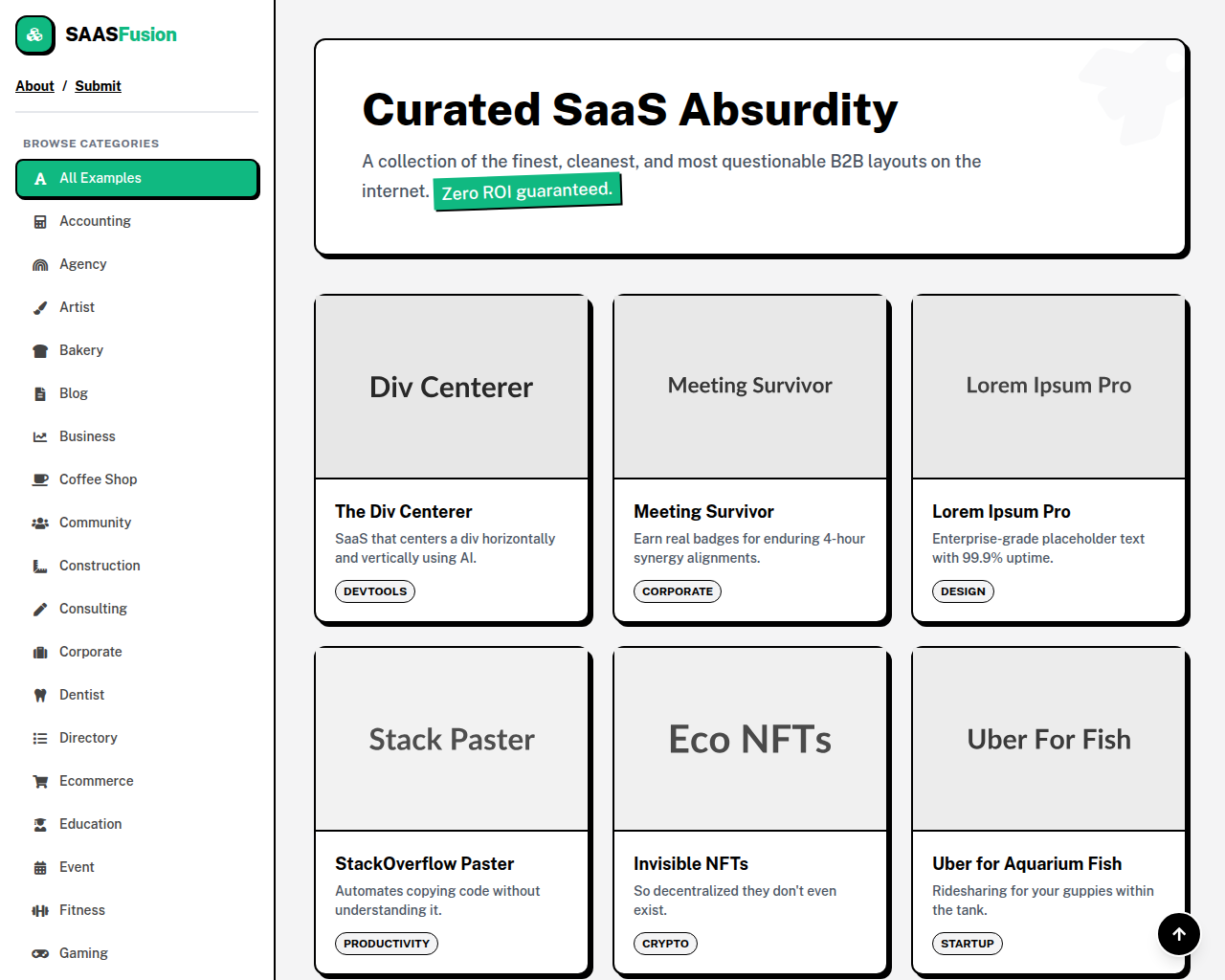Viewport: 1225px width, 980px height.
Task: Select the Ecommerce shopping cart icon
Action: coord(39,781)
